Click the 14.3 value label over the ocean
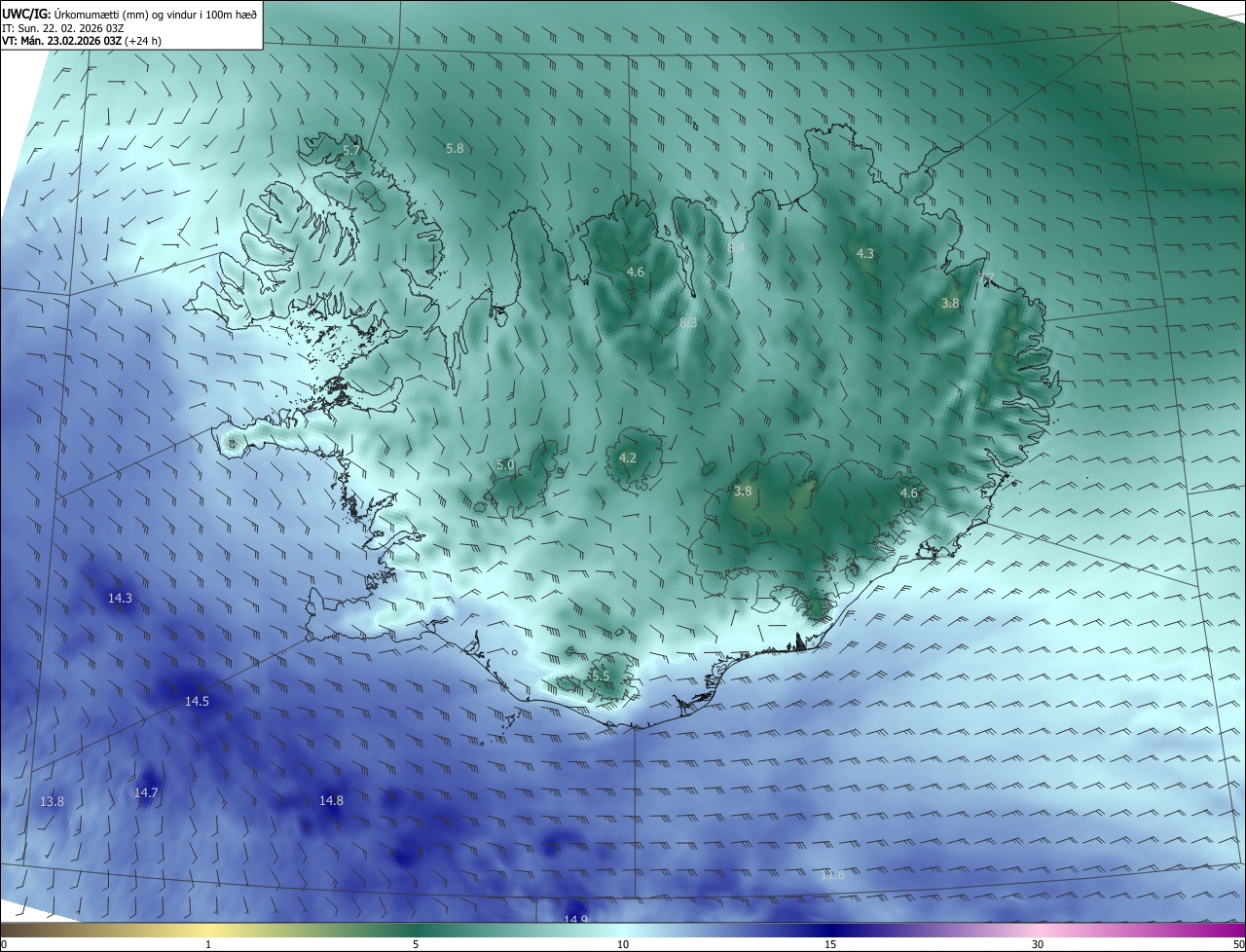 (120, 599)
